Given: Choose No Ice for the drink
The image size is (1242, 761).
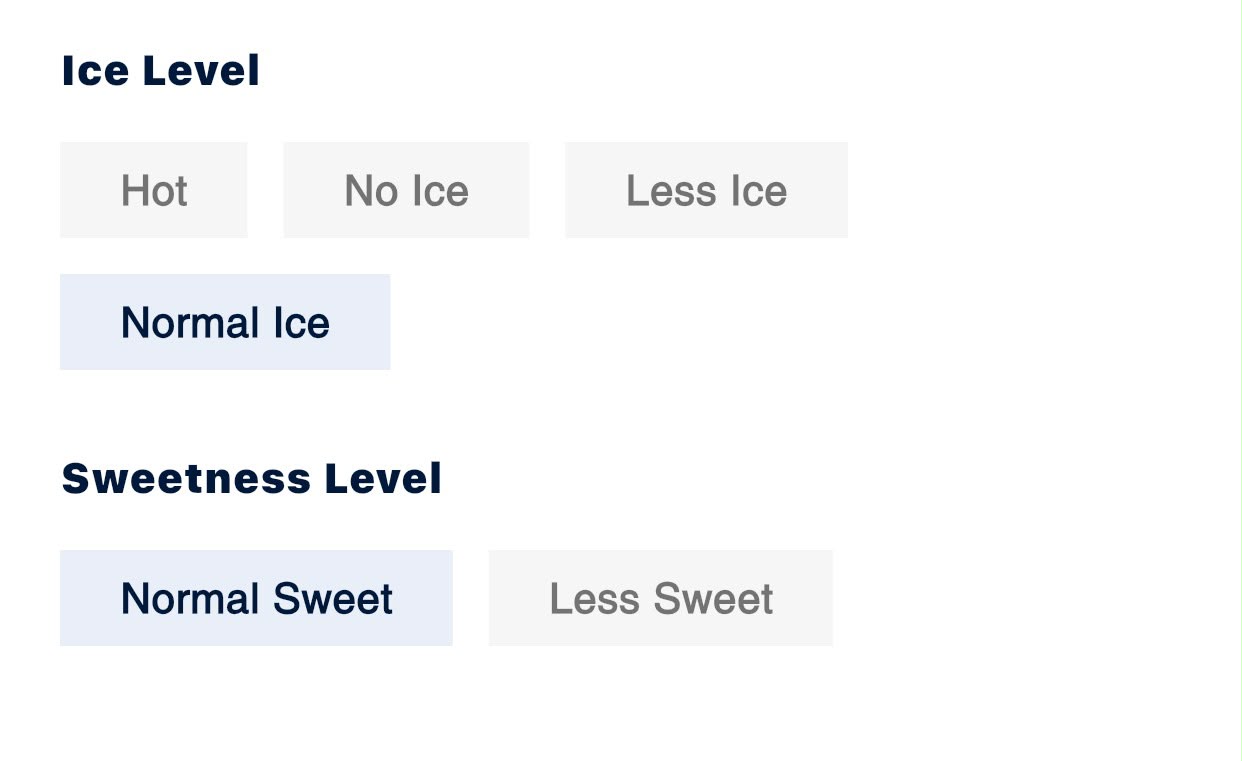Looking at the screenshot, I should pyautogui.click(x=406, y=190).
